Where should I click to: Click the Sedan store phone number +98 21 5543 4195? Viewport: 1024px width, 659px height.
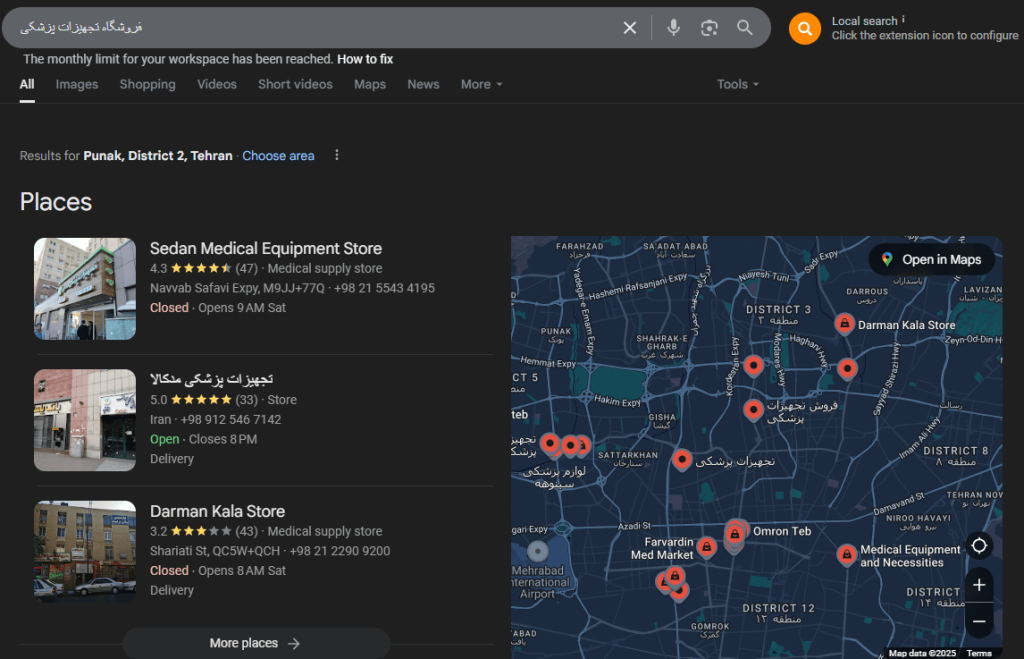click(384, 288)
